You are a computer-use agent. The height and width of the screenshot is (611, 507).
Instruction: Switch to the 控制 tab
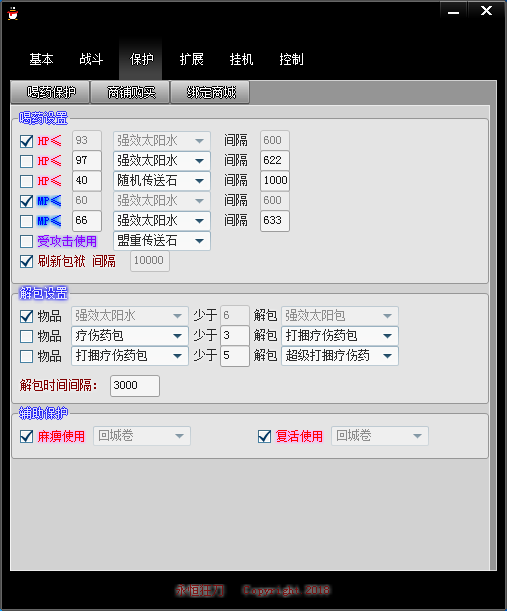(x=291, y=59)
